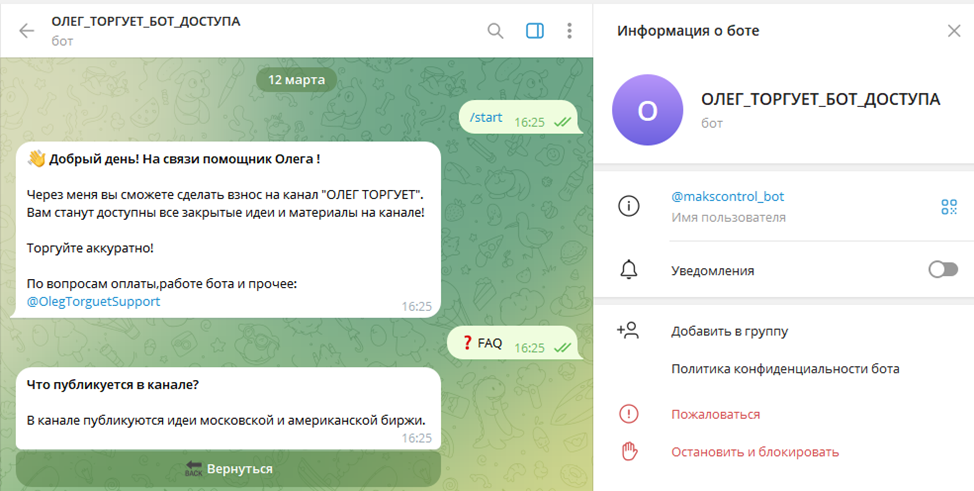Open the @OlegTorguetSupport link
974x491 pixels.
click(x=93, y=302)
